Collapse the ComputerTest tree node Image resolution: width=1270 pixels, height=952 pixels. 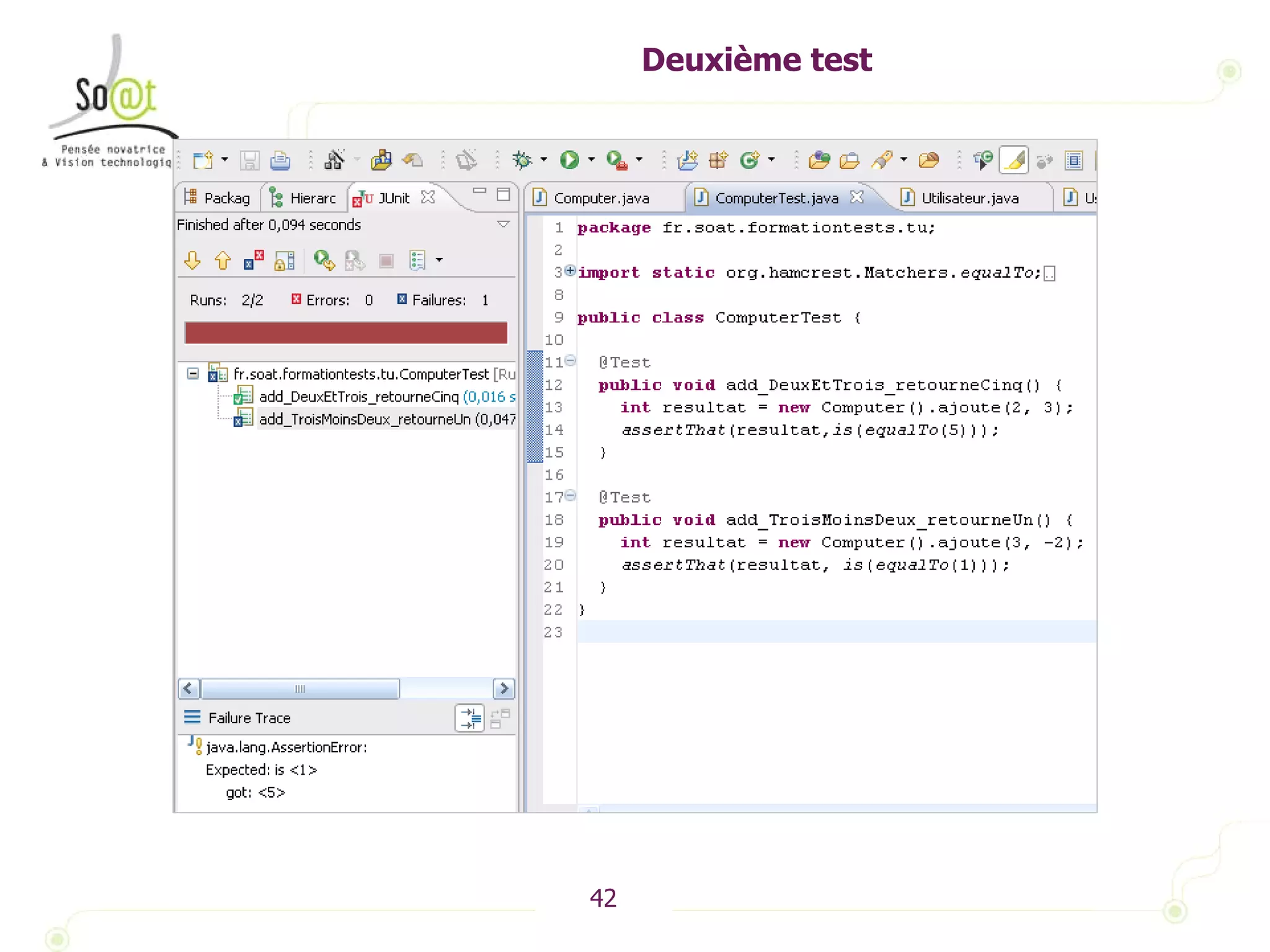pos(193,374)
